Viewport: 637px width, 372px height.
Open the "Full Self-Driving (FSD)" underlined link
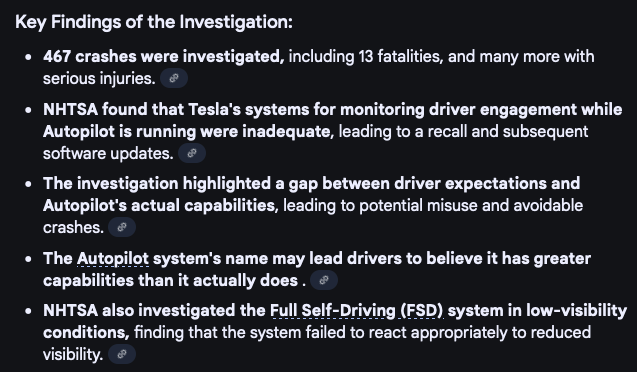[357, 311]
